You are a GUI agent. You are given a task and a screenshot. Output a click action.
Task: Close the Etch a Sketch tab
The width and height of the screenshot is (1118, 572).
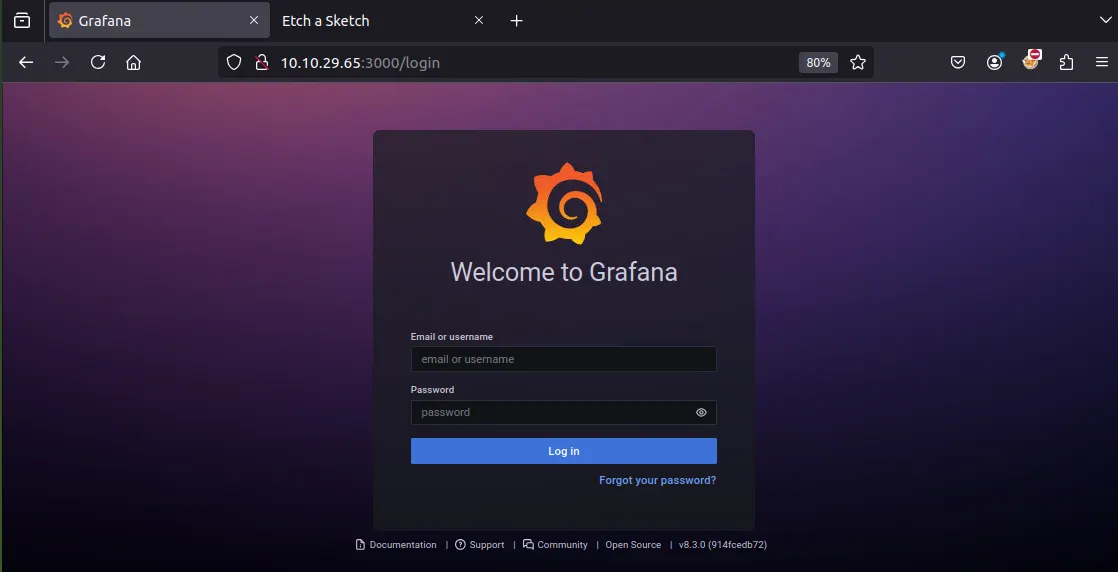[479, 21]
